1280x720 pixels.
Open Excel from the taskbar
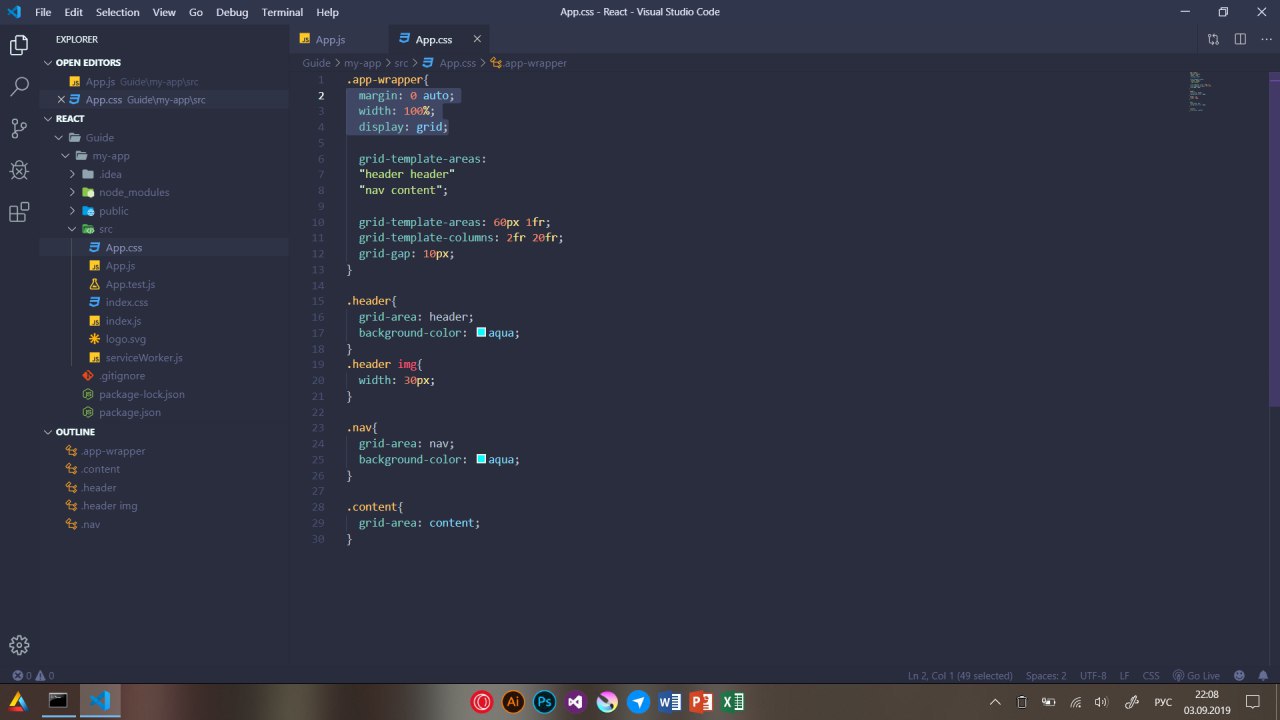pyautogui.click(x=732, y=702)
